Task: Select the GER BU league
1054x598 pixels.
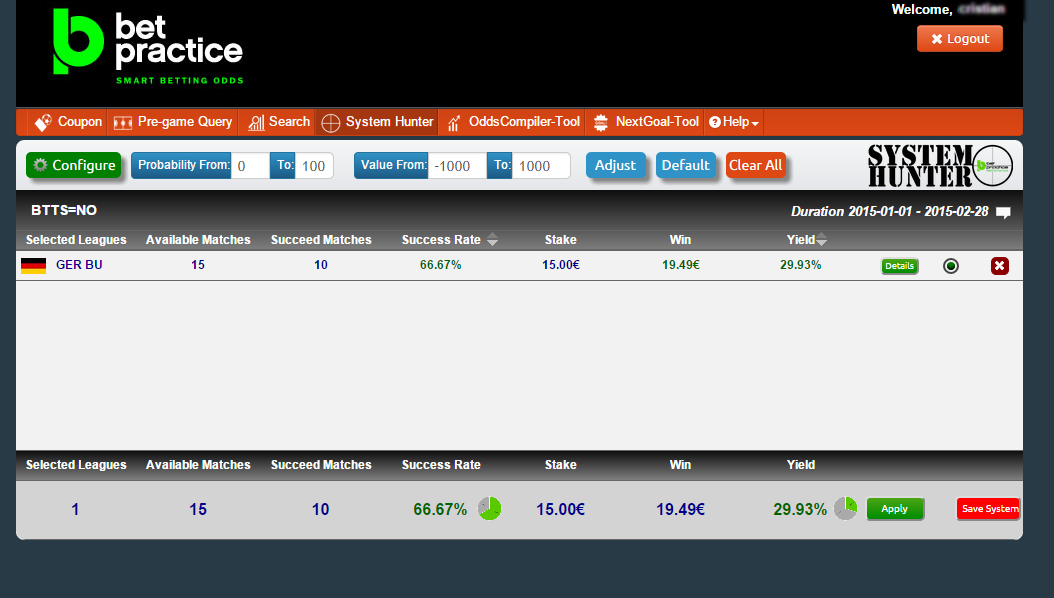Action: 79,265
